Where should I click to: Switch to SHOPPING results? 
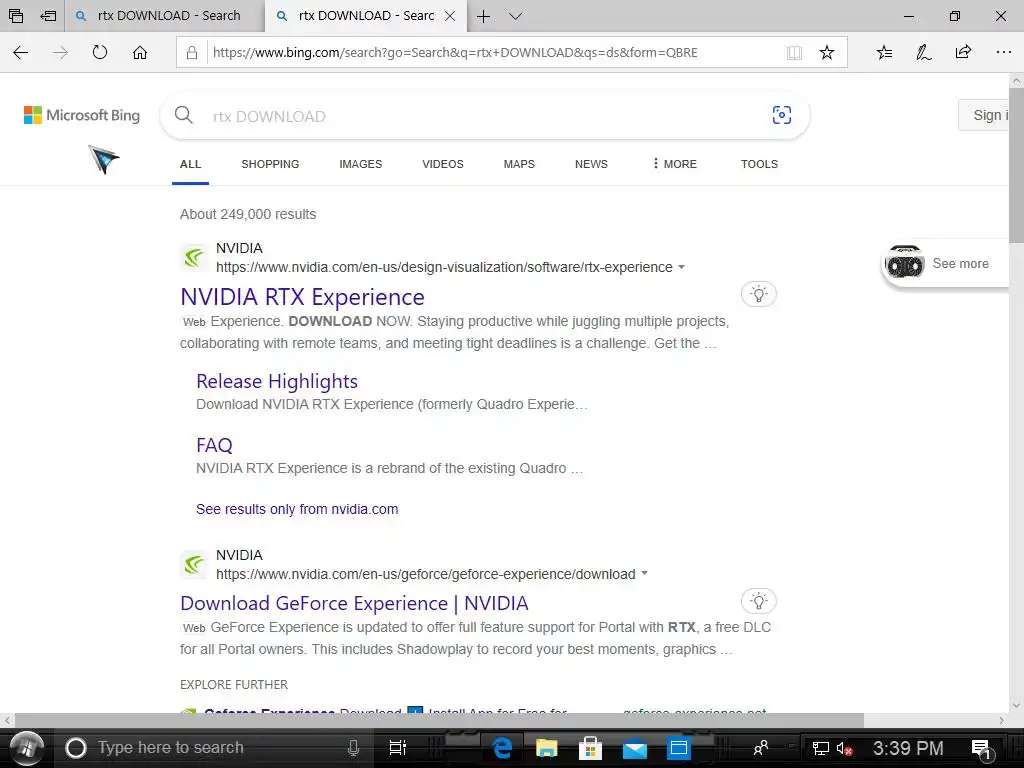[x=270, y=164]
